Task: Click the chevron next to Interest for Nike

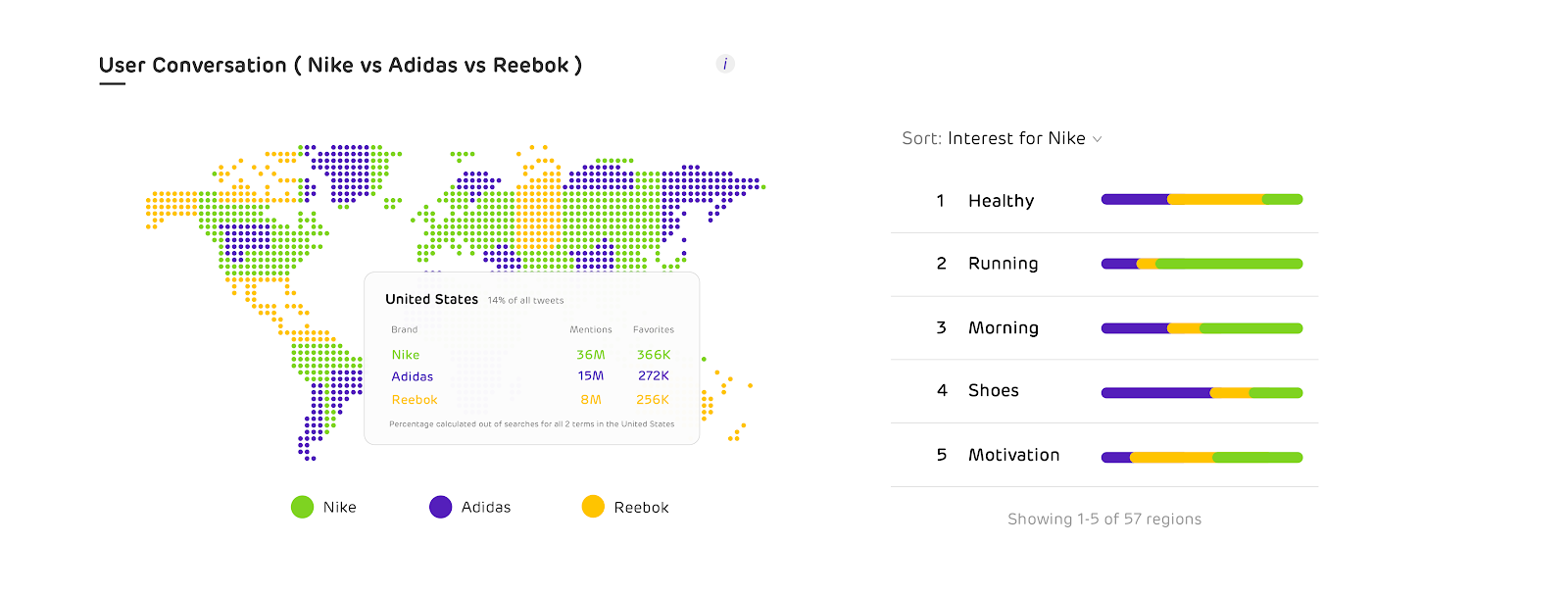Action: (x=1098, y=139)
